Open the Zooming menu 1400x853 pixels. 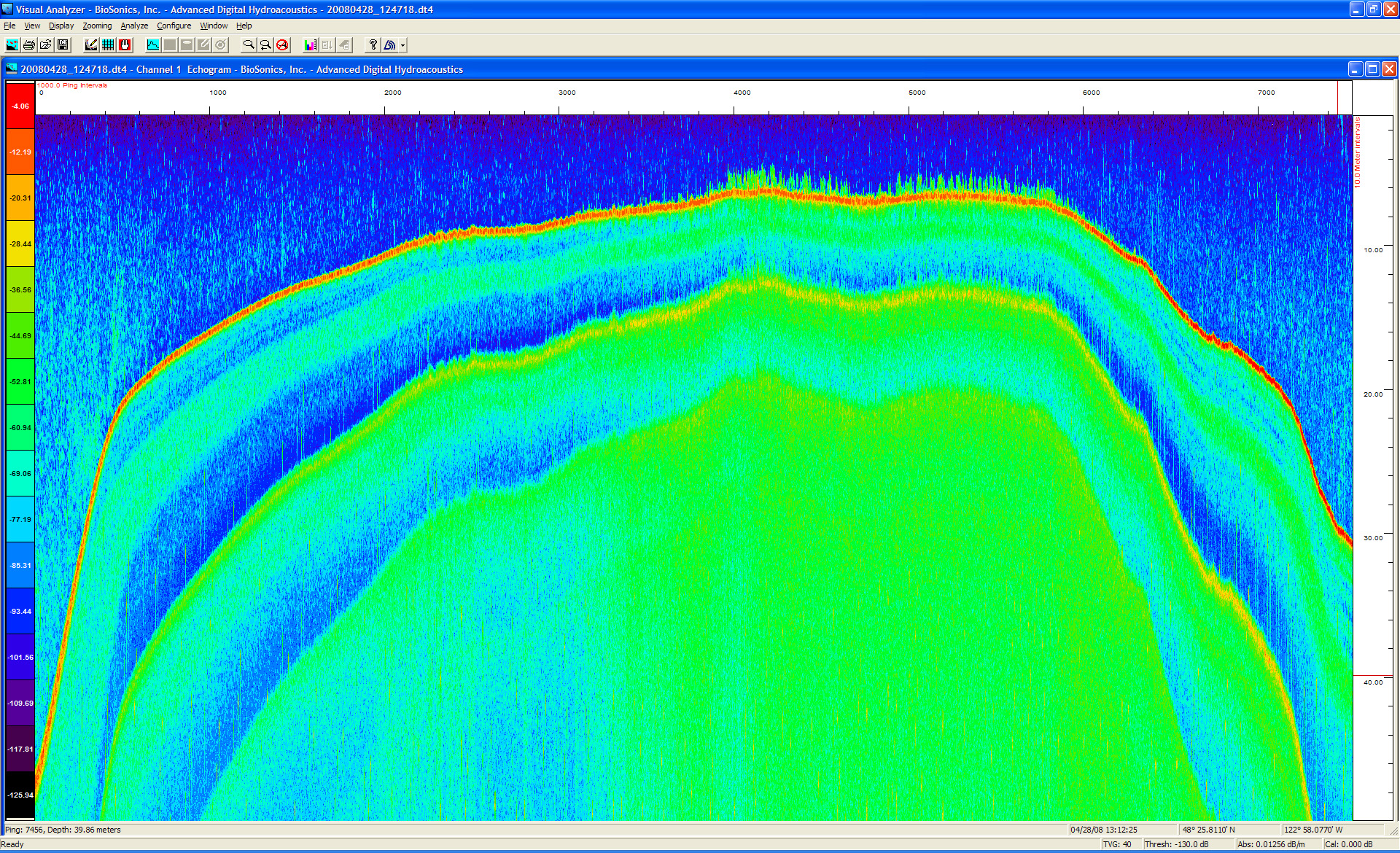tap(97, 26)
